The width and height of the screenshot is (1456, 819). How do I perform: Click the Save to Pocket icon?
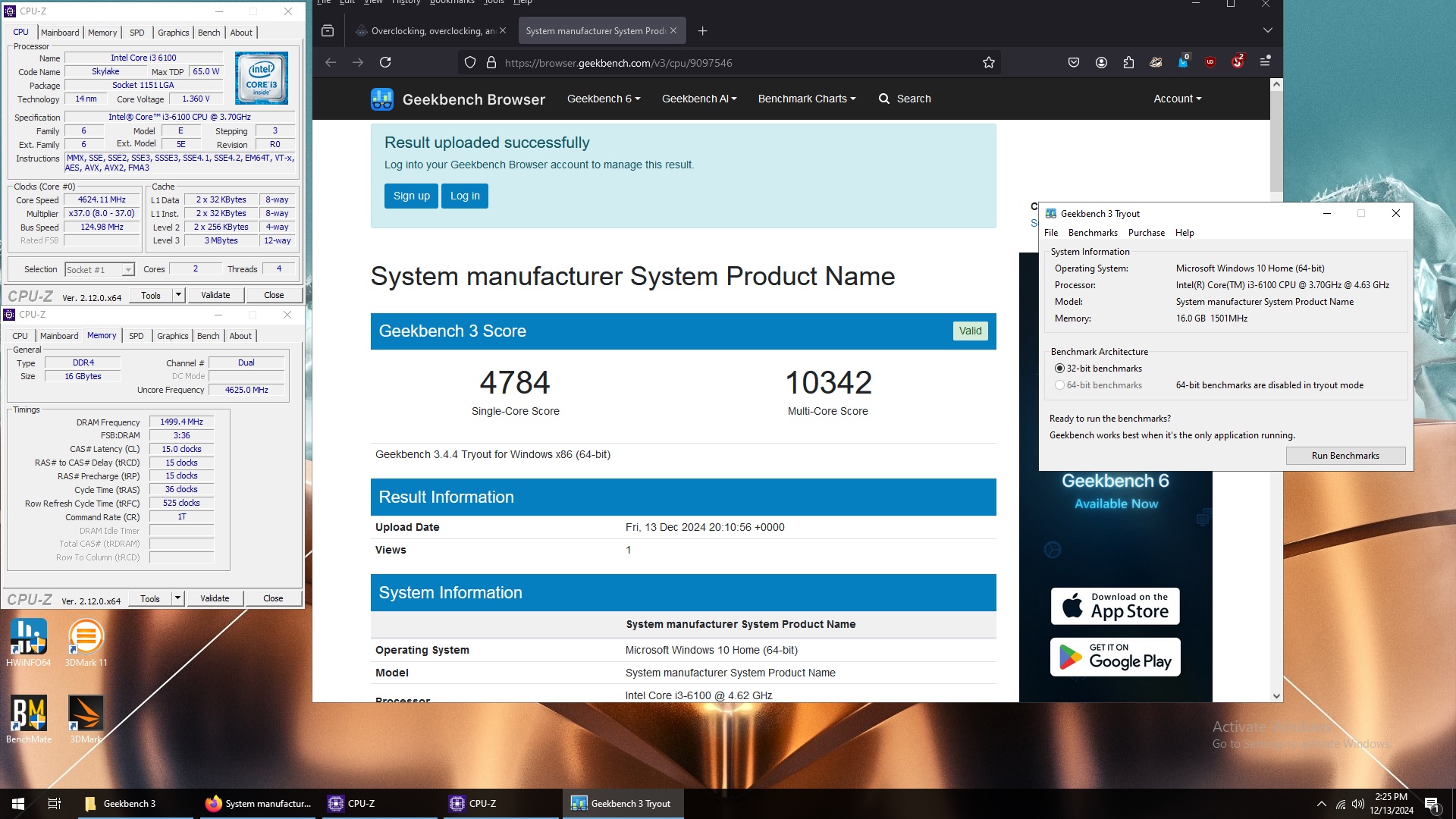1074,62
